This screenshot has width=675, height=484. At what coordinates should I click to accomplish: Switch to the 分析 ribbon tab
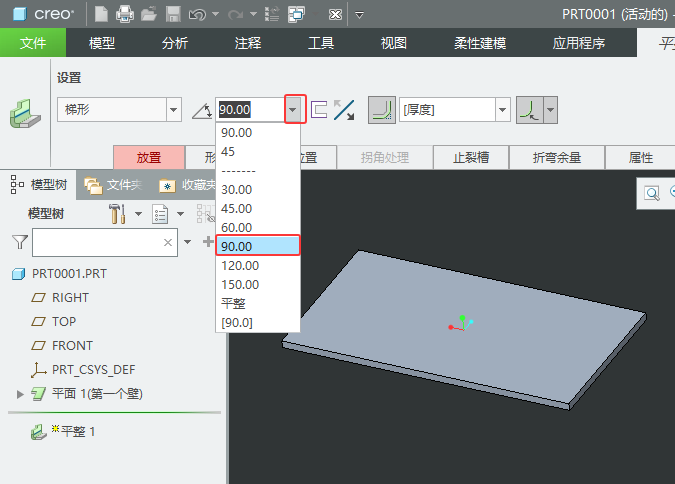(x=175, y=43)
